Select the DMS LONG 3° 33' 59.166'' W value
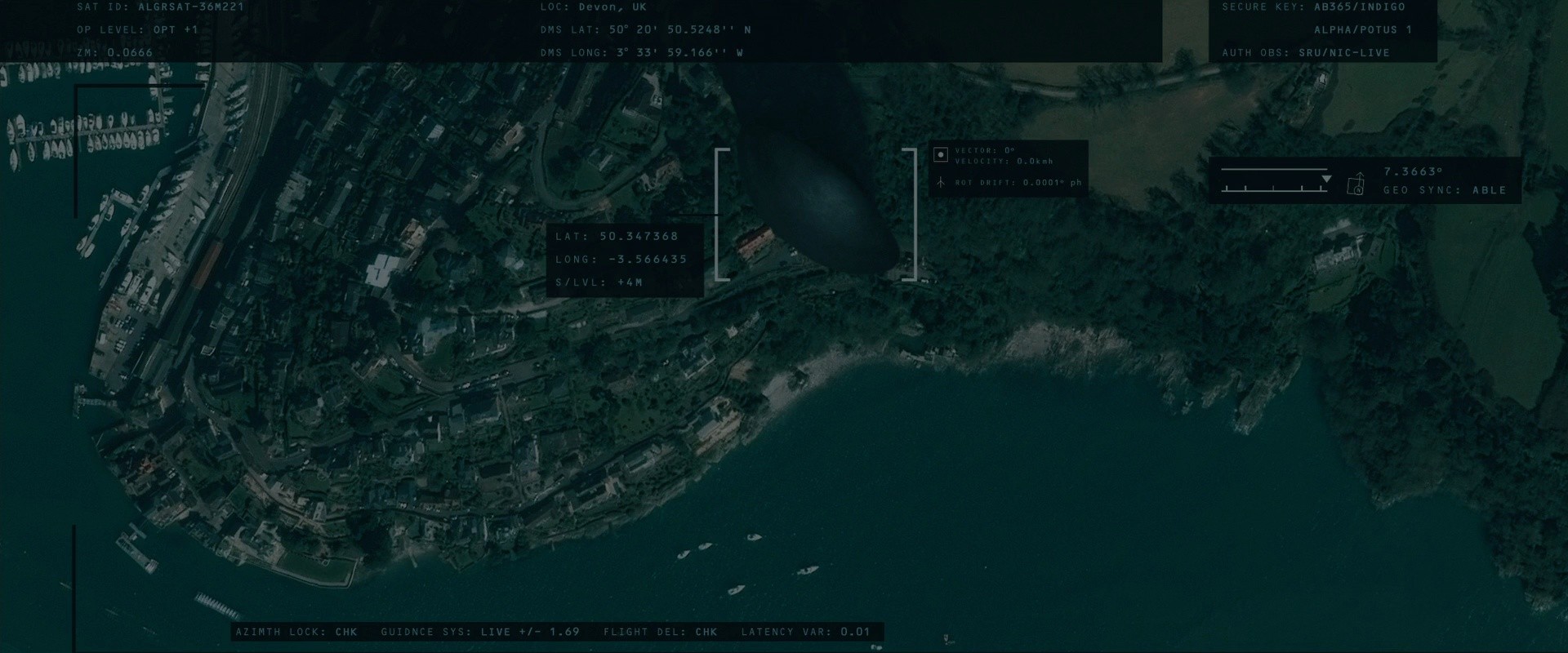Image resolution: width=1568 pixels, height=653 pixels. click(642, 52)
